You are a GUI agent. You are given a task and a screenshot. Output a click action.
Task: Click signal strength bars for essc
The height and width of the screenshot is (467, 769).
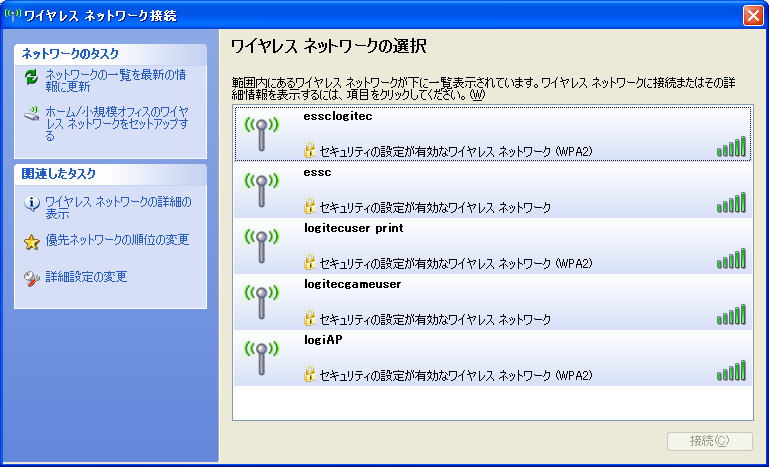click(x=731, y=202)
